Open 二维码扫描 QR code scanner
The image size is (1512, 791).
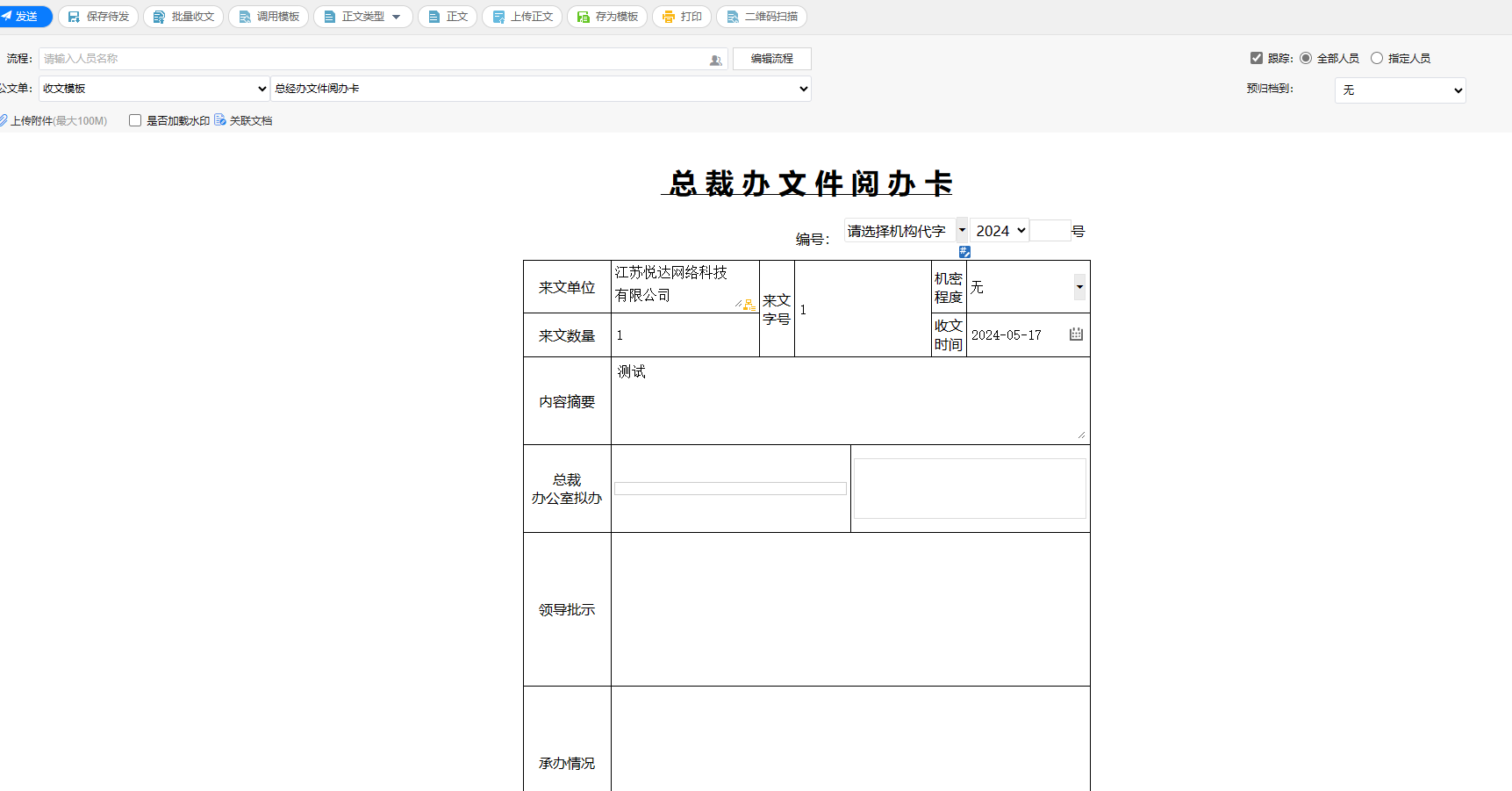(x=762, y=17)
